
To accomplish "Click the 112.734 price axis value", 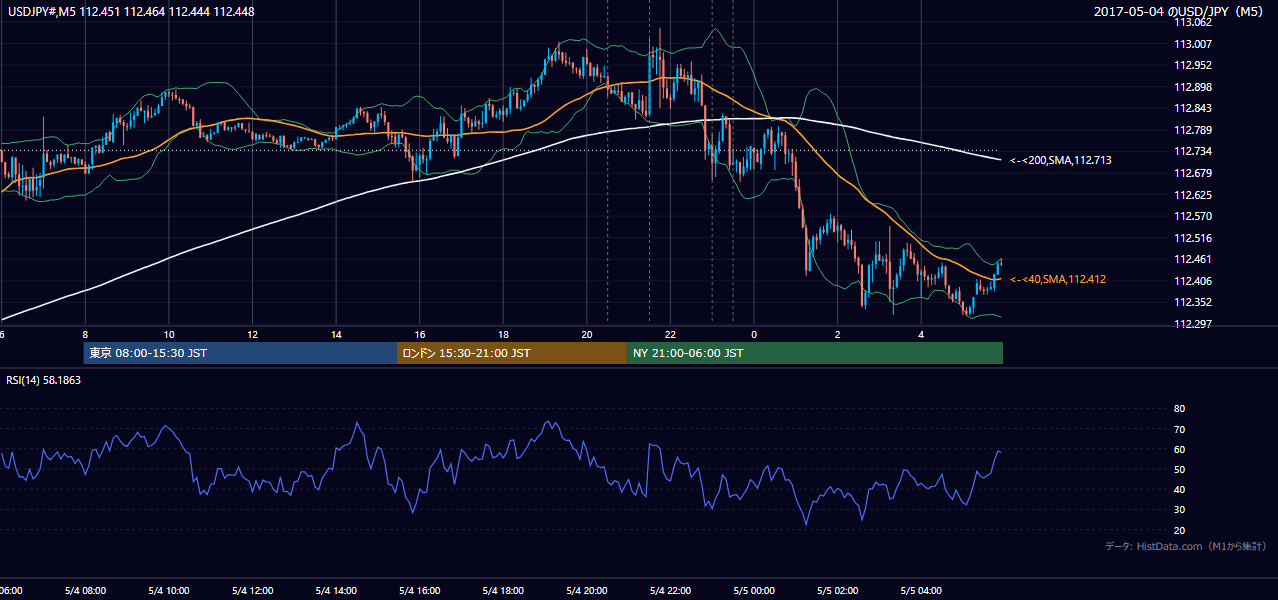I will 1193,151.
